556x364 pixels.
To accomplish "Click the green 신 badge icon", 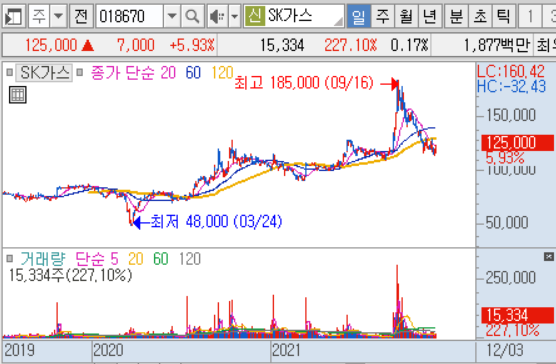I will (x=254, y=16).
